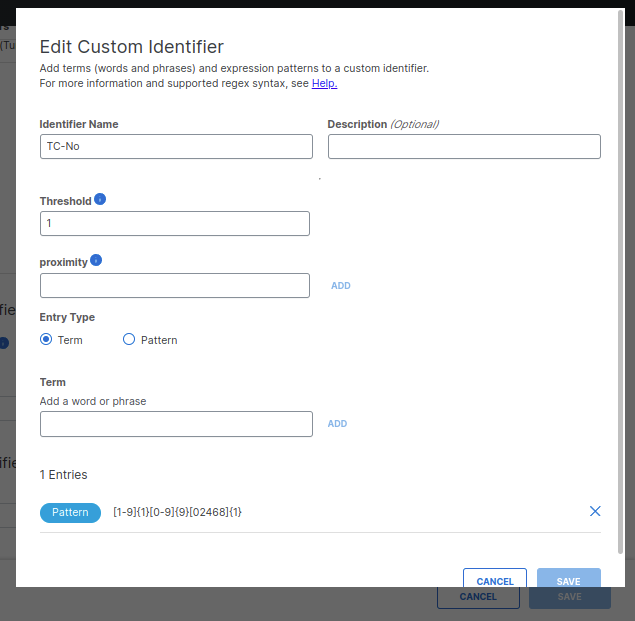Select the Pattern entry type
Screen dimensions: 635x621
click(x=129, y=340)
